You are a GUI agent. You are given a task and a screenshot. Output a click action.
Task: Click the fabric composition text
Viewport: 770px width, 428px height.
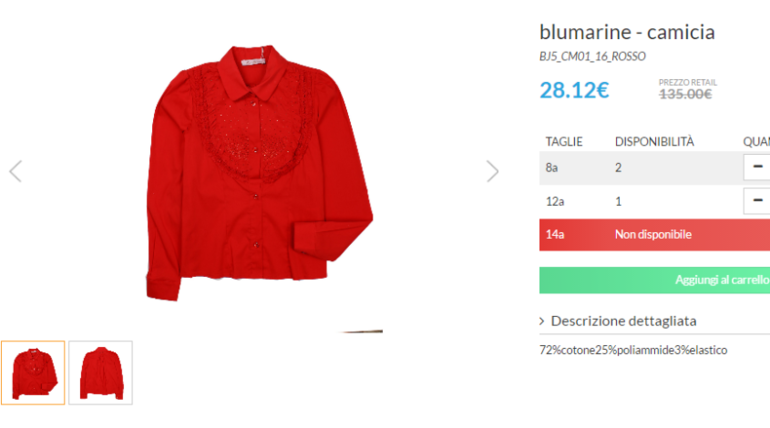633,350
